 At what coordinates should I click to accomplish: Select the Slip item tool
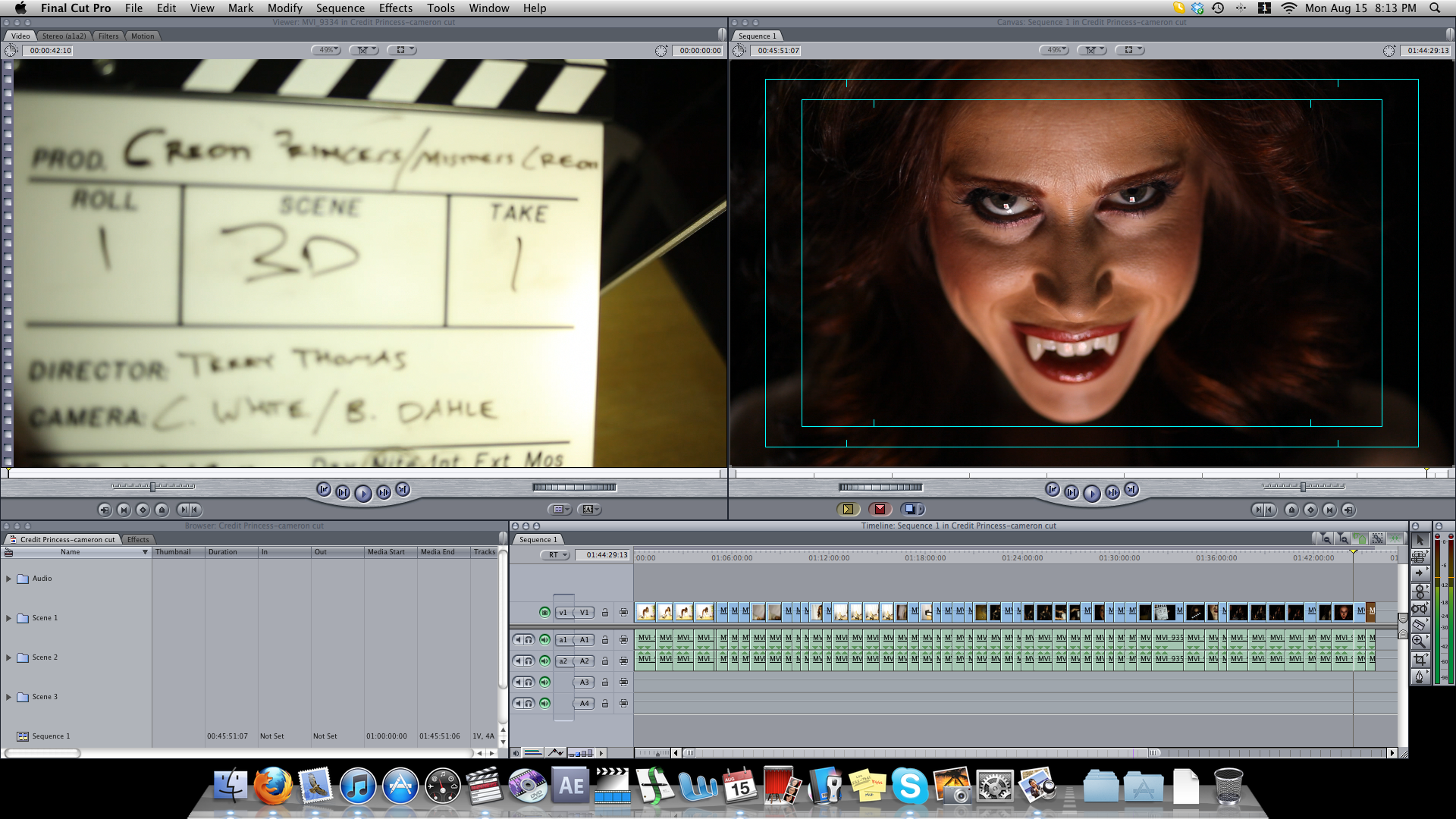(x=1420, y=608)
